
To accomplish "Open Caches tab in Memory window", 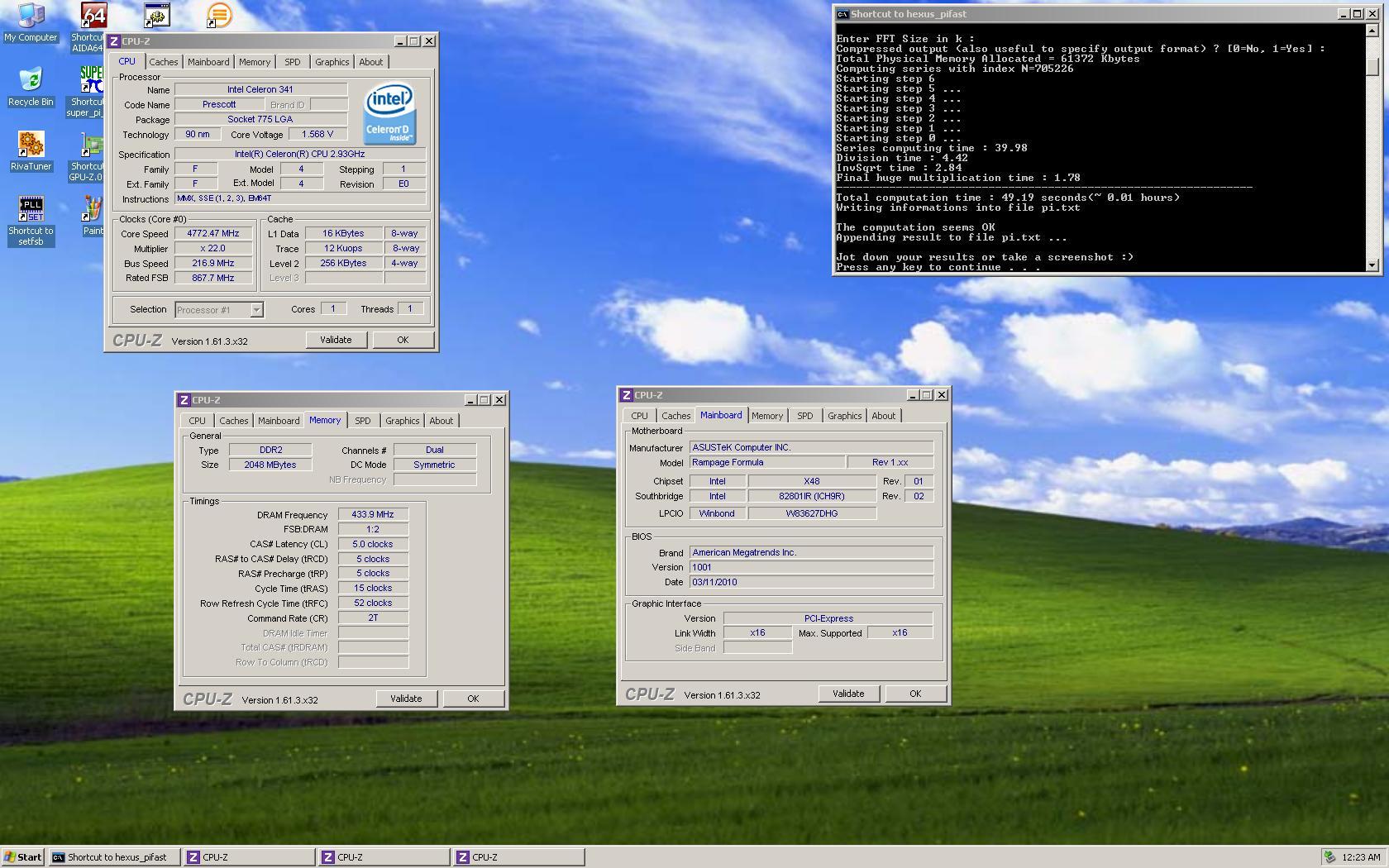I will [234, 421].
